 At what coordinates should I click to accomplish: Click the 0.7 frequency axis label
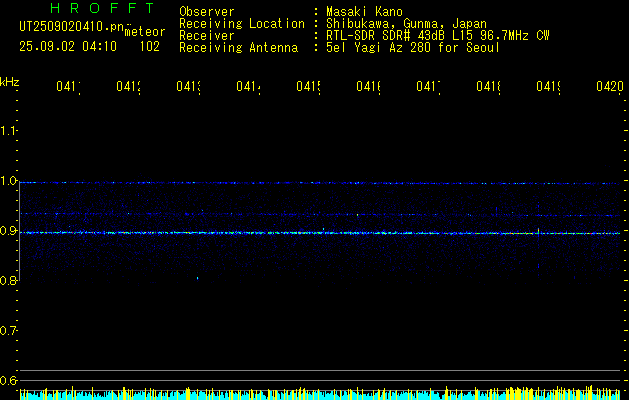[8, 331]
